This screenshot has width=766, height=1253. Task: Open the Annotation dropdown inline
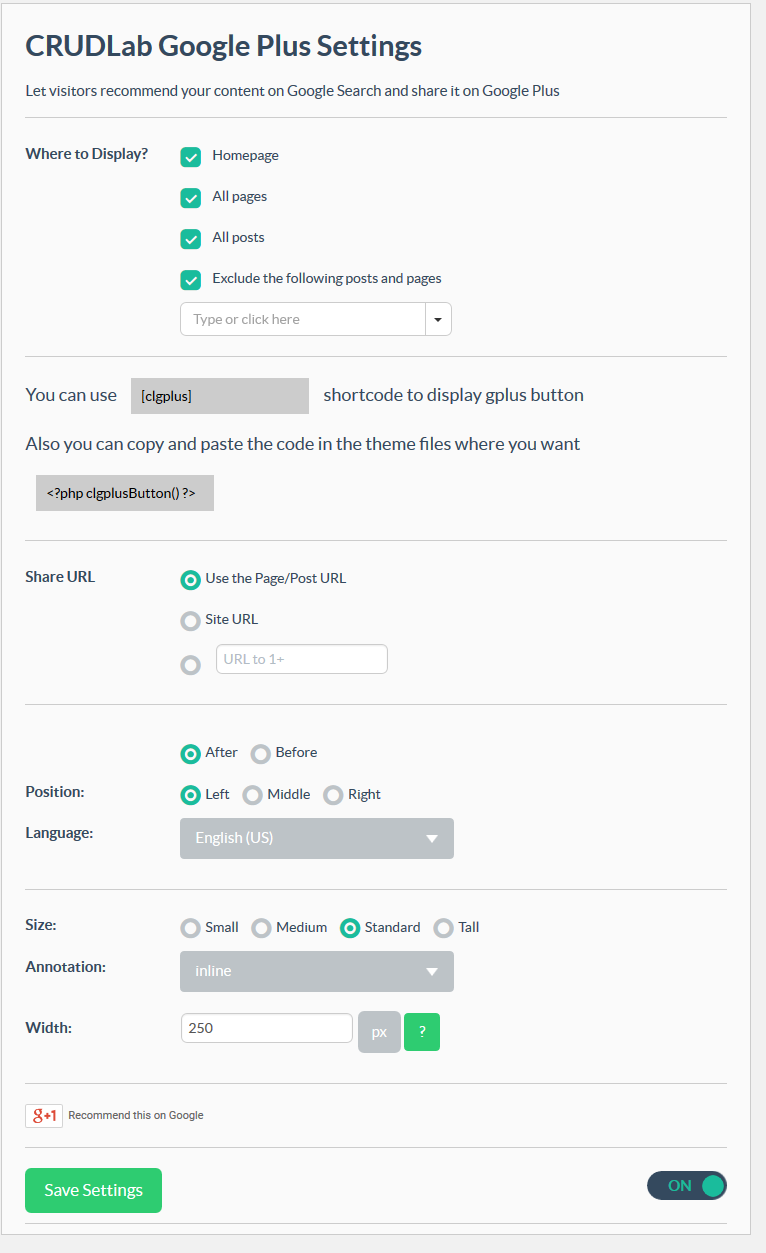[317, 971]
